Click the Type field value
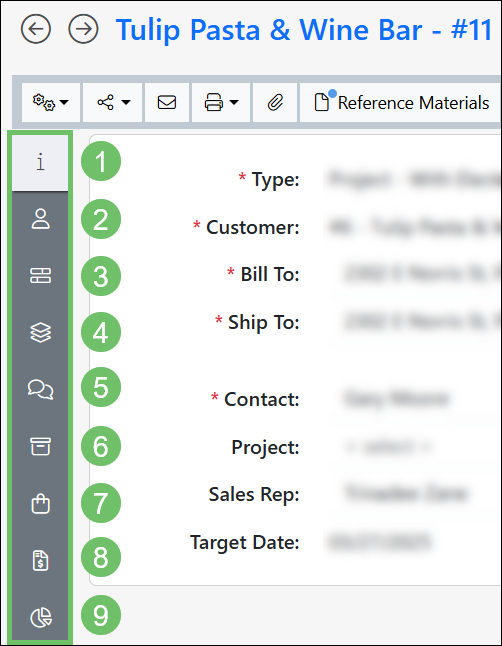 (414, 180)
